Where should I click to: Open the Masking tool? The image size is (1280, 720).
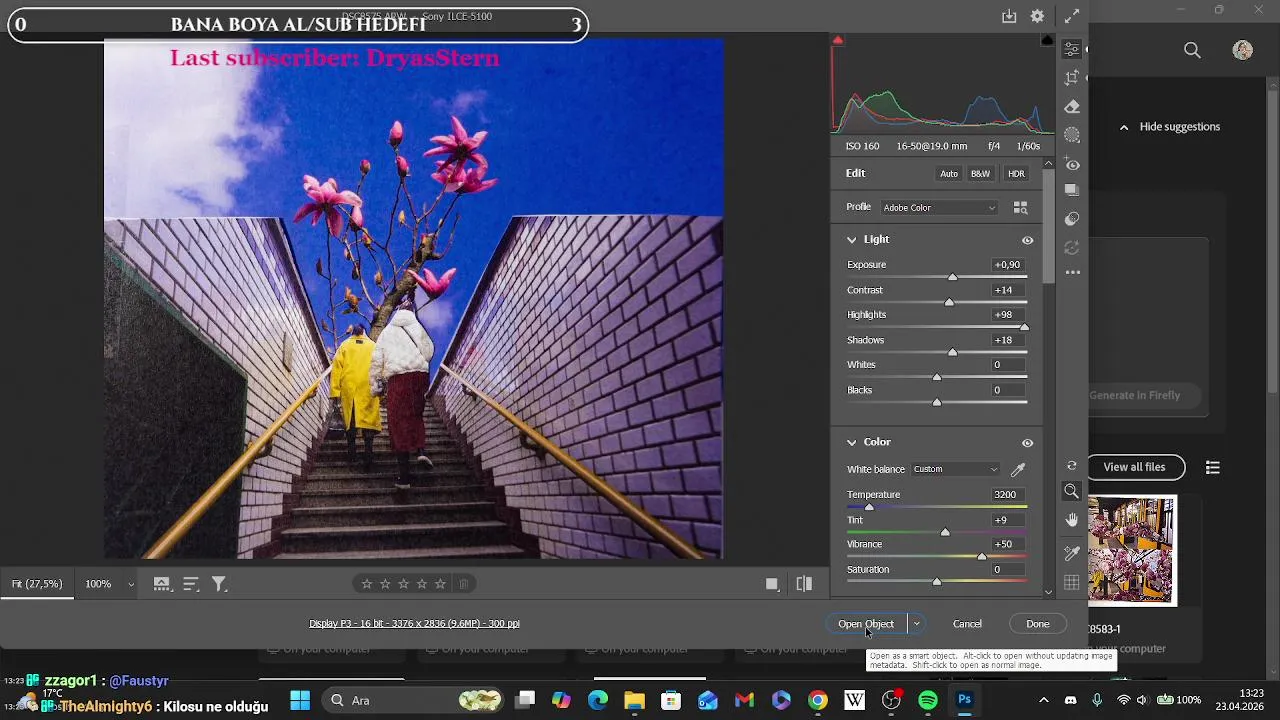[x=1072, y=135]
